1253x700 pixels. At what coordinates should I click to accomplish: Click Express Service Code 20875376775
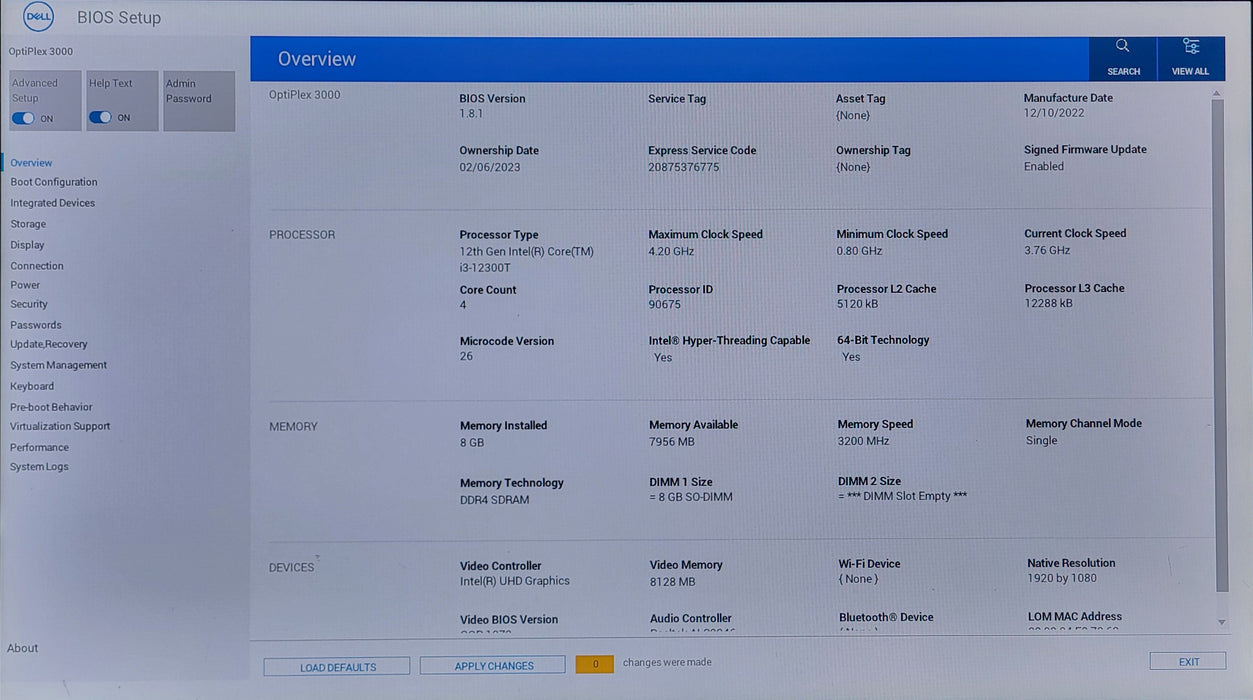(684, 167)
